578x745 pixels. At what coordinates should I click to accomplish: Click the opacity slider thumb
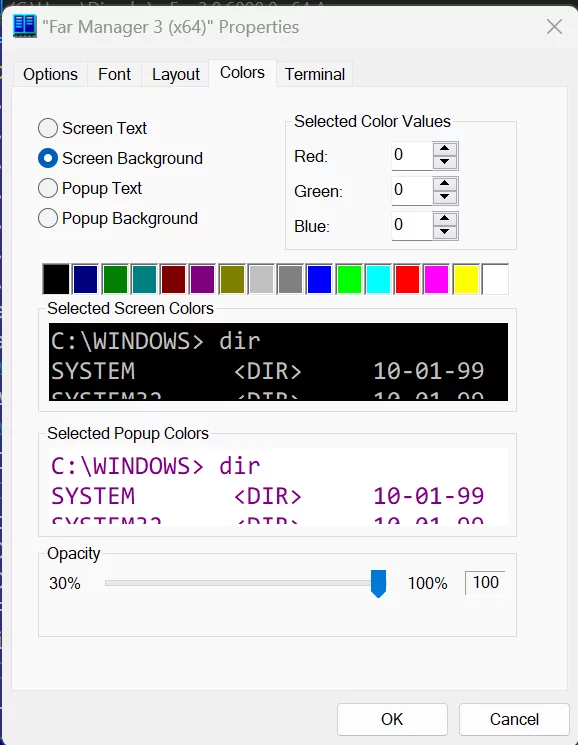pyautogui.click(x=379, y=583)
